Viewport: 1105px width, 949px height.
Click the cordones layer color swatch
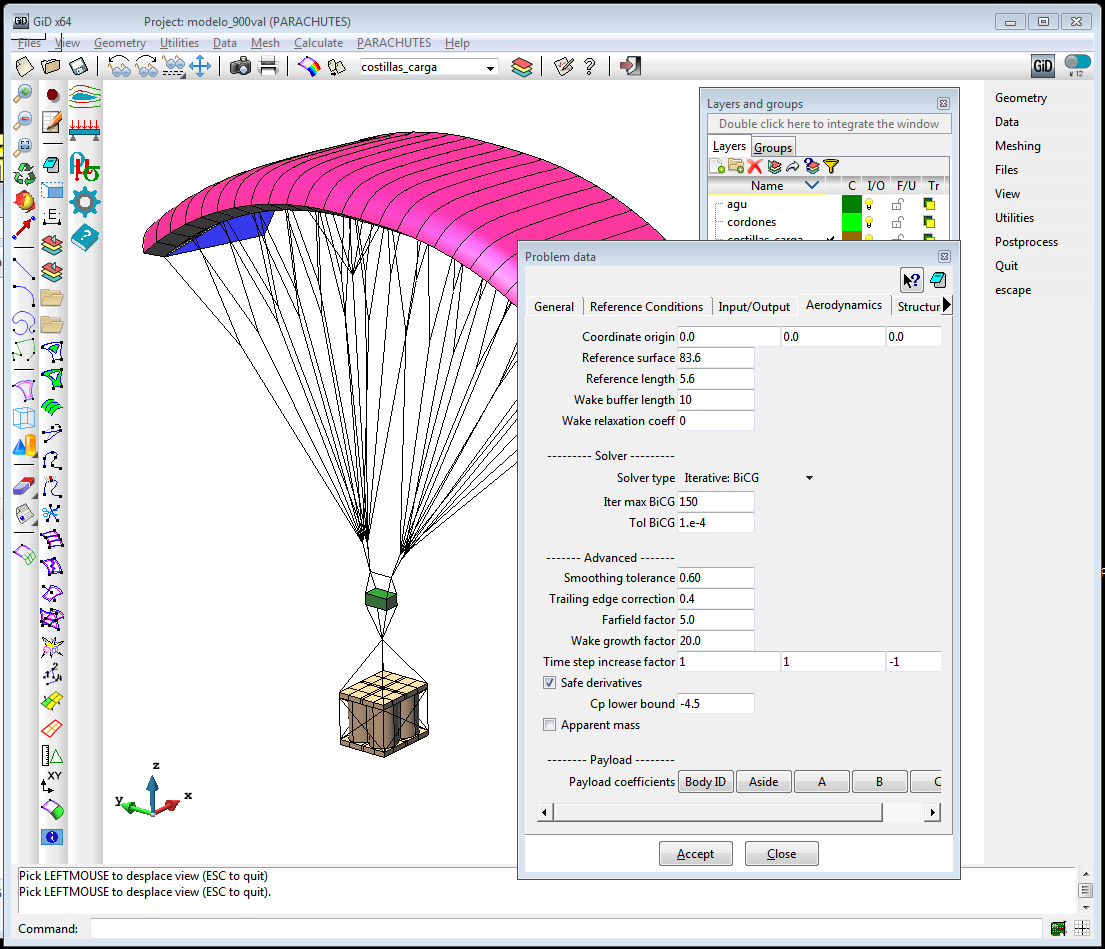pos(851,222)
